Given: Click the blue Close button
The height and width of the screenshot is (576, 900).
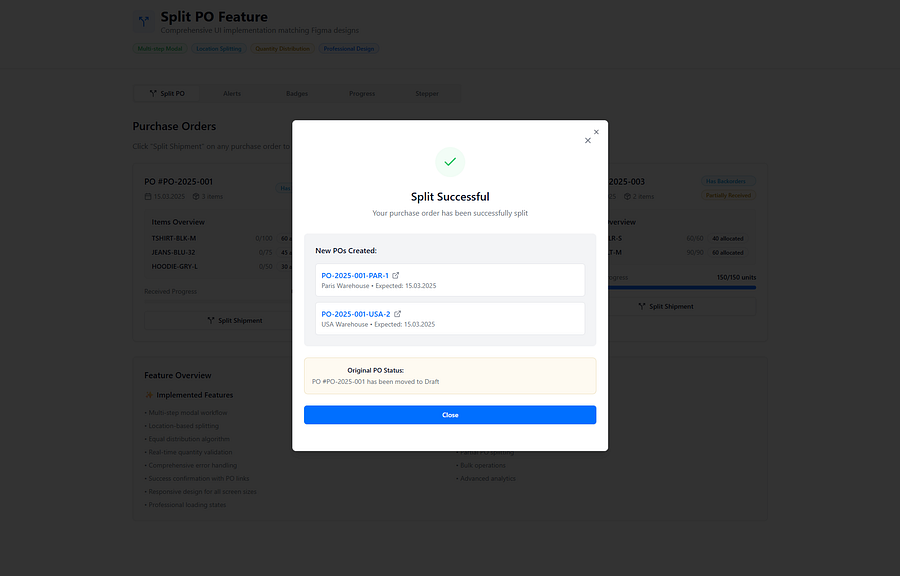Looking at the screenshot, I should tap(450, 415).
